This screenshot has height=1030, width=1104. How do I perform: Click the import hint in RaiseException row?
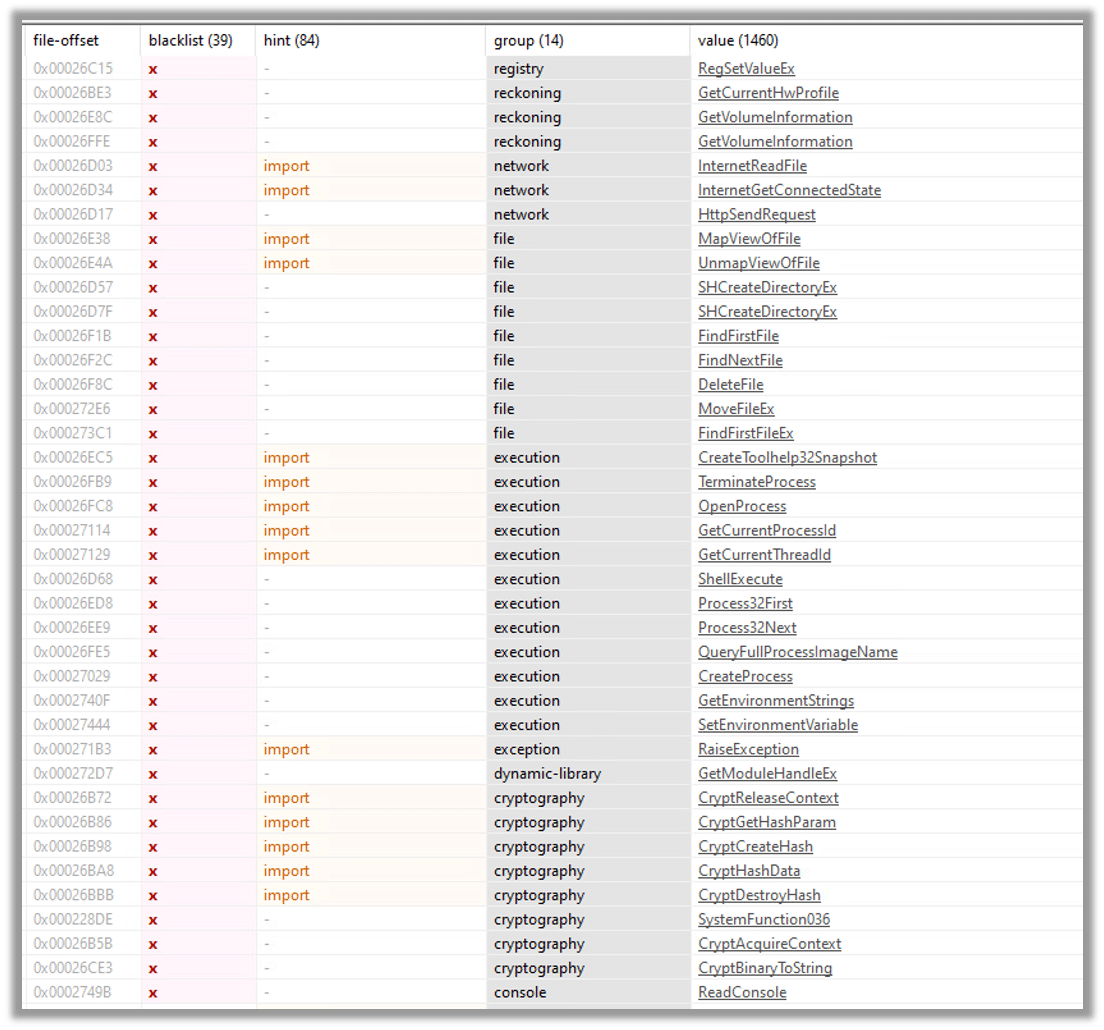tap(286, 750)
